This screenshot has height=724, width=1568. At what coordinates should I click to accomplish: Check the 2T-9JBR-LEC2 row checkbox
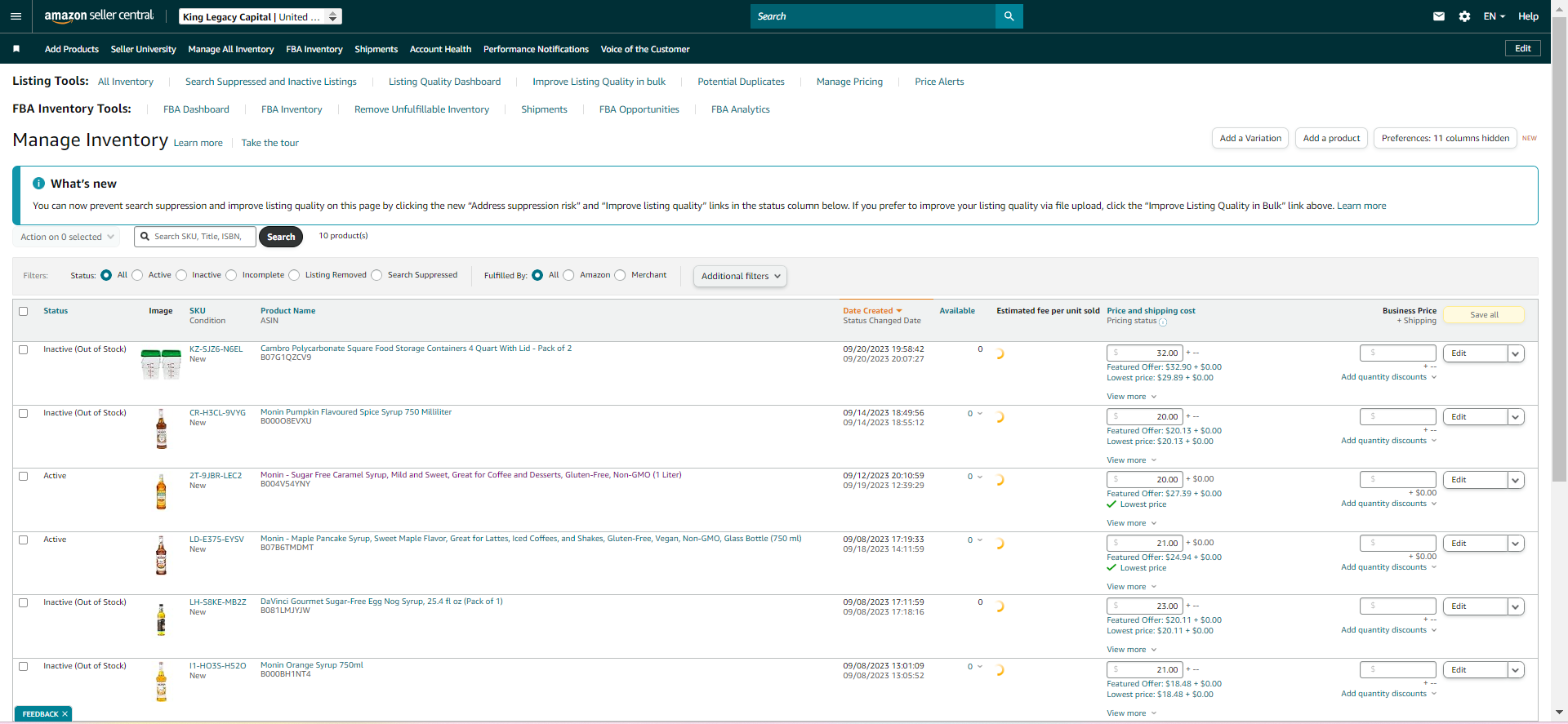(24, 476)
